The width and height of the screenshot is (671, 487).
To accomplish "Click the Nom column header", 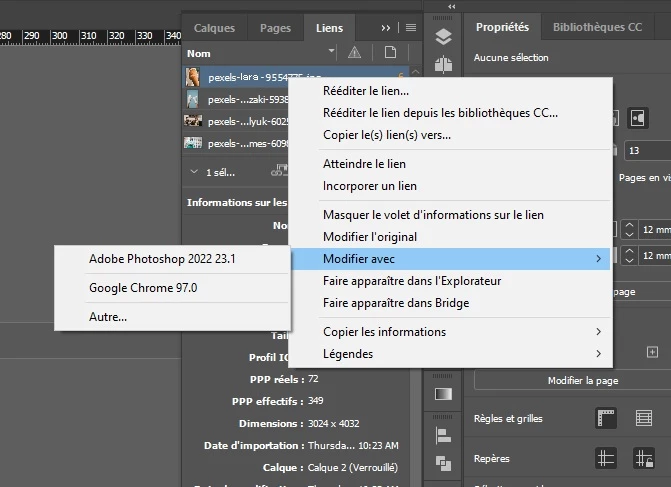I will click(198, 53).
